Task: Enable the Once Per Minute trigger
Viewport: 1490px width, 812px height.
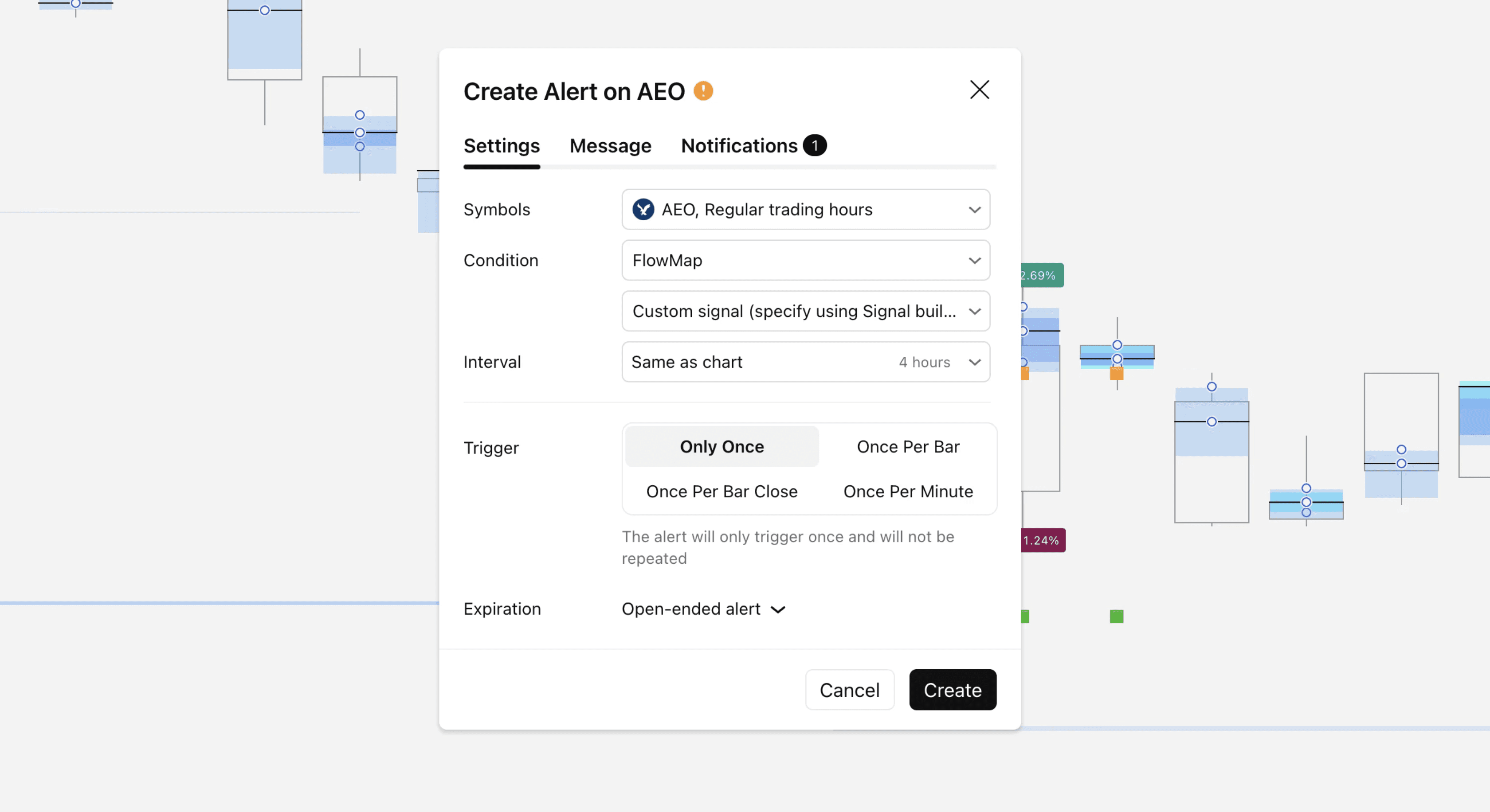Action: coord(908,491)
